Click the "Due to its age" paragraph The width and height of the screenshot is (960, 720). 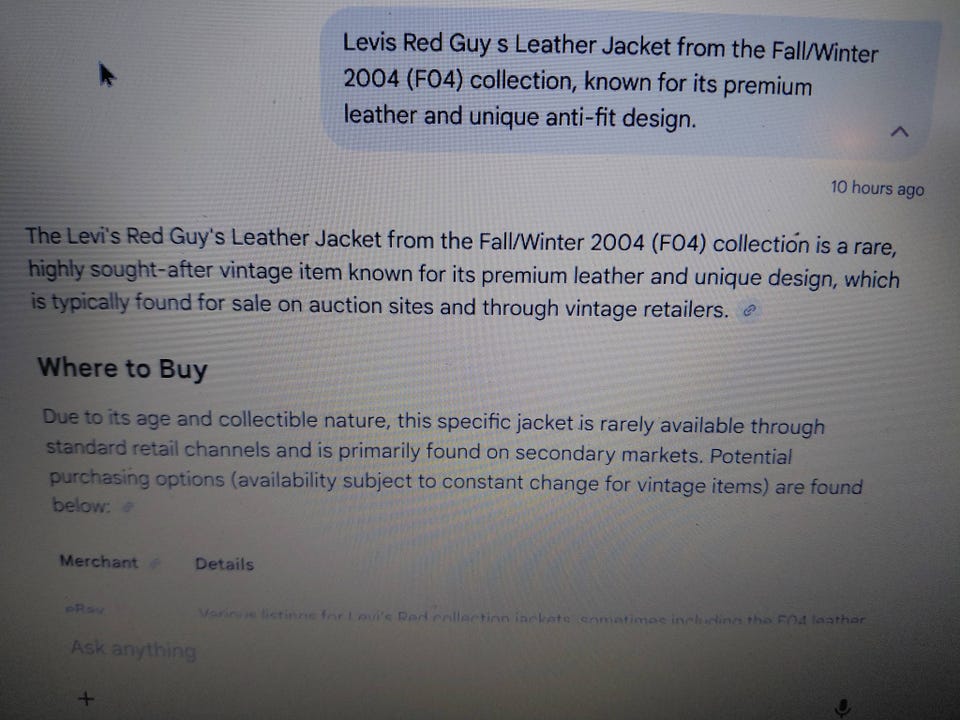(454, 462)
